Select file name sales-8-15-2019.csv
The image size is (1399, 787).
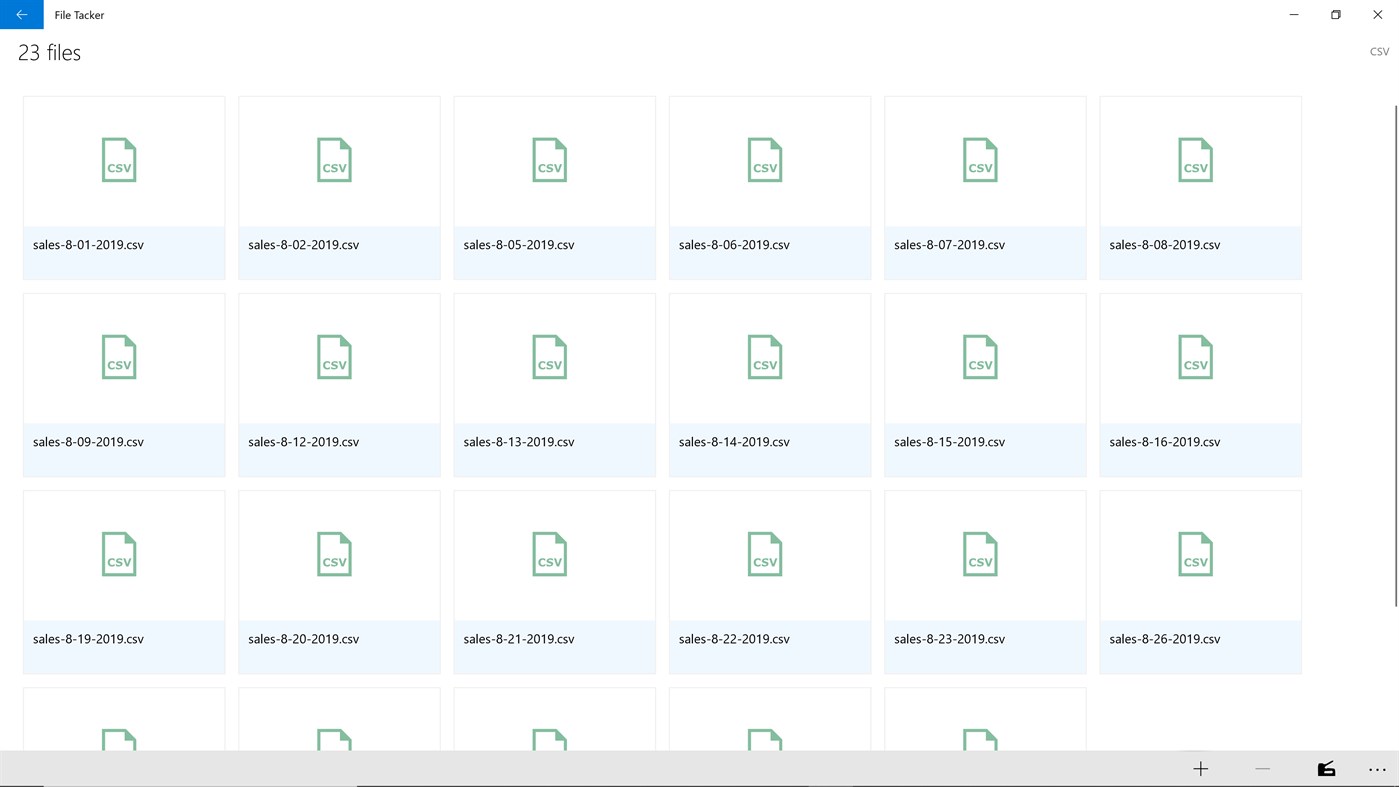pyautogui.click(x=949, y=442)
